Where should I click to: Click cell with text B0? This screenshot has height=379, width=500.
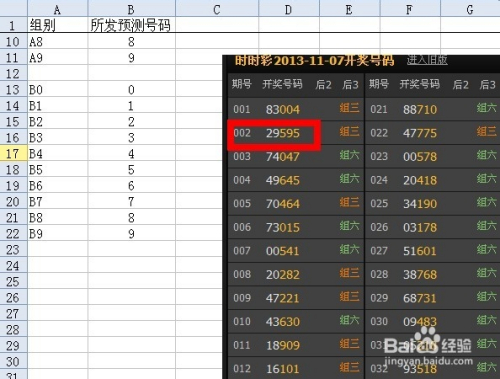point(58,90)
